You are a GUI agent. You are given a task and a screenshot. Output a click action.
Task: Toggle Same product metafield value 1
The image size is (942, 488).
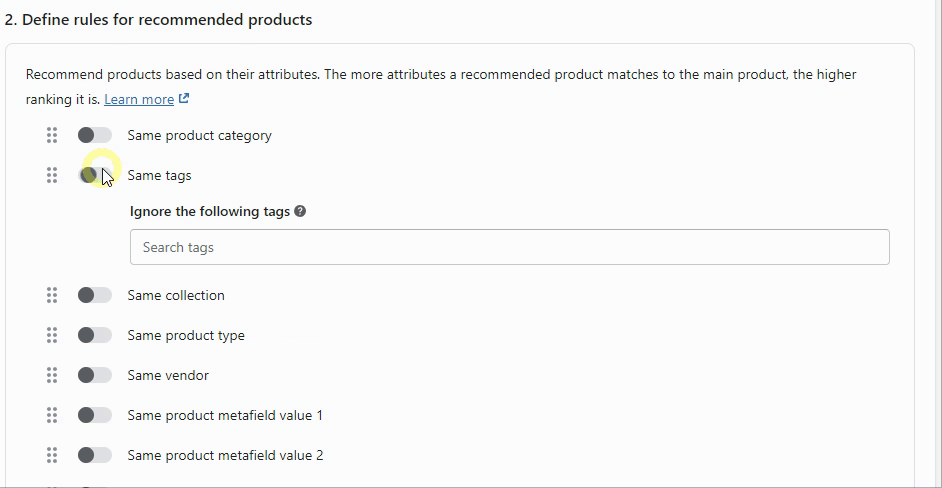95,415
